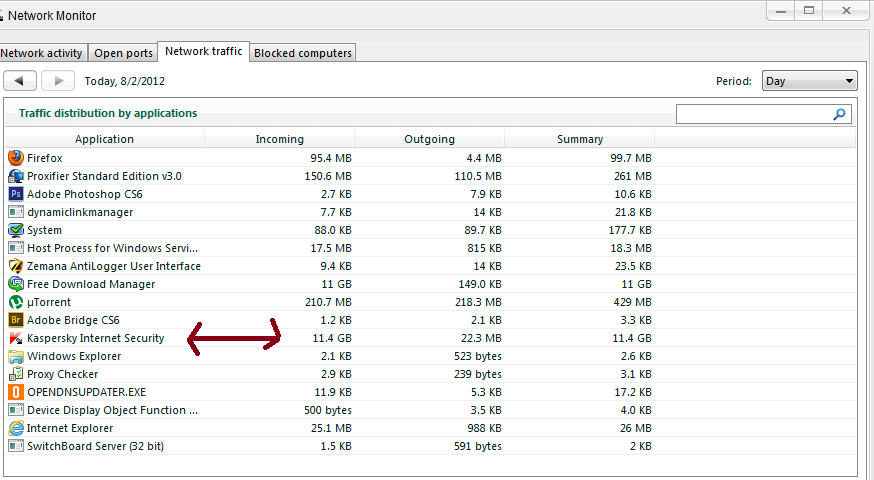Select the Network traffic tab

click(x=203, y=51)
